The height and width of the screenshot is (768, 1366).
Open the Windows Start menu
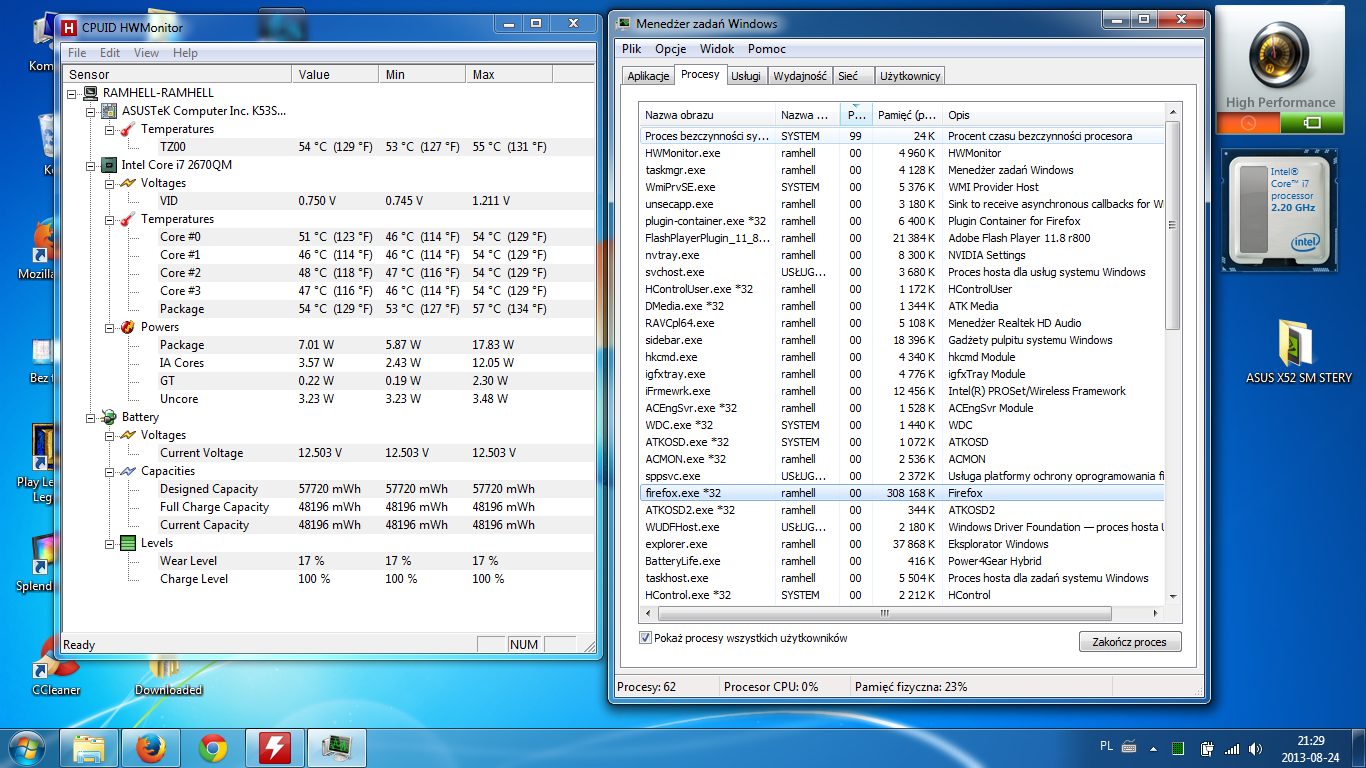[x=28, y=748]
